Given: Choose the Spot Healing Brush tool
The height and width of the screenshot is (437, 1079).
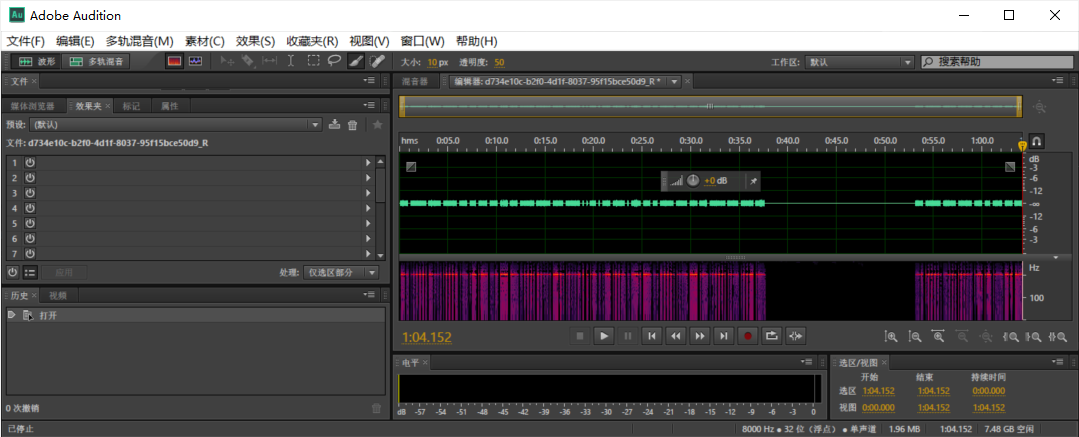Looking at the screenshot, I should (376, 61).
